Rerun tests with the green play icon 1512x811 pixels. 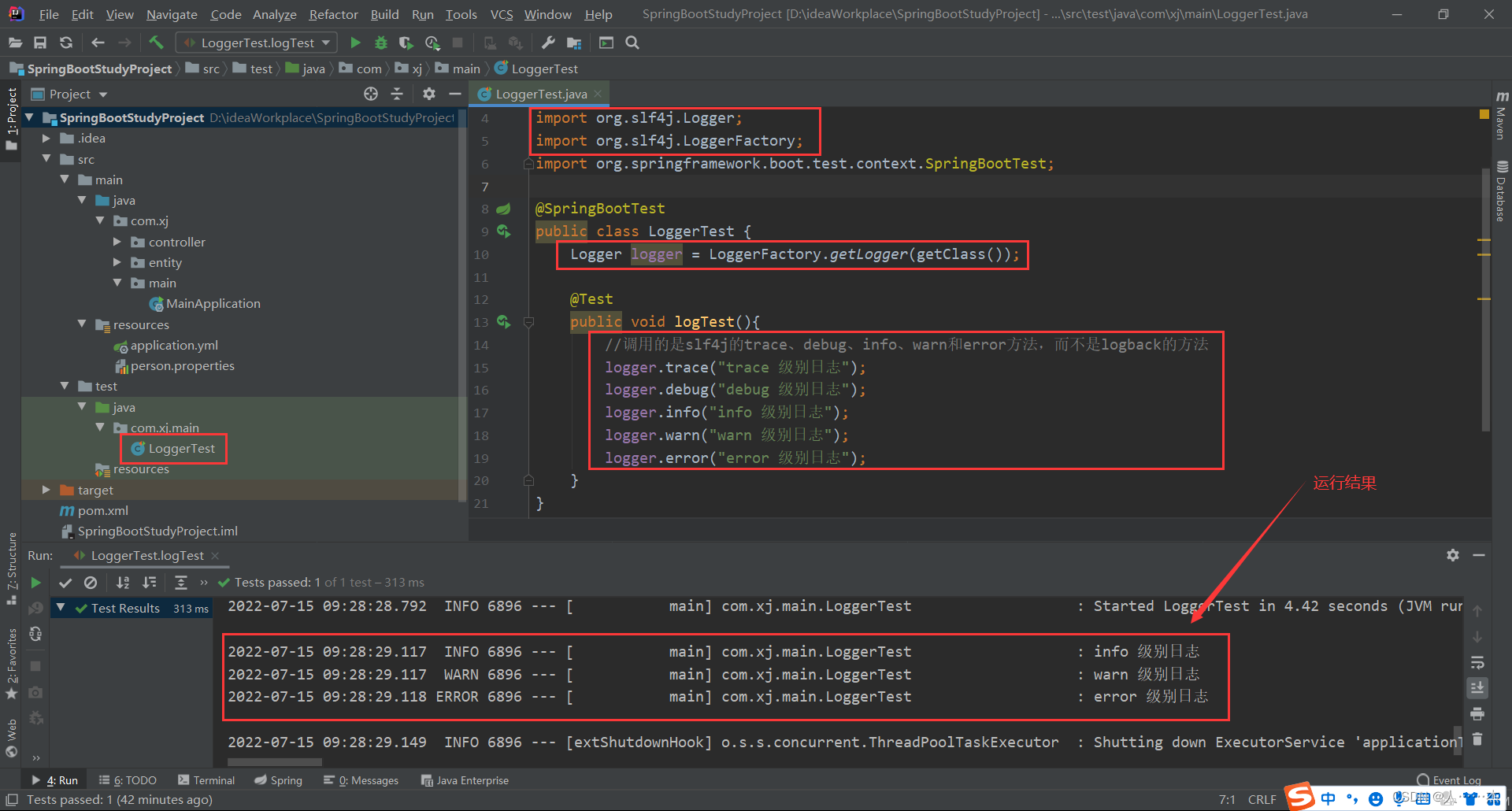(35, 583)
